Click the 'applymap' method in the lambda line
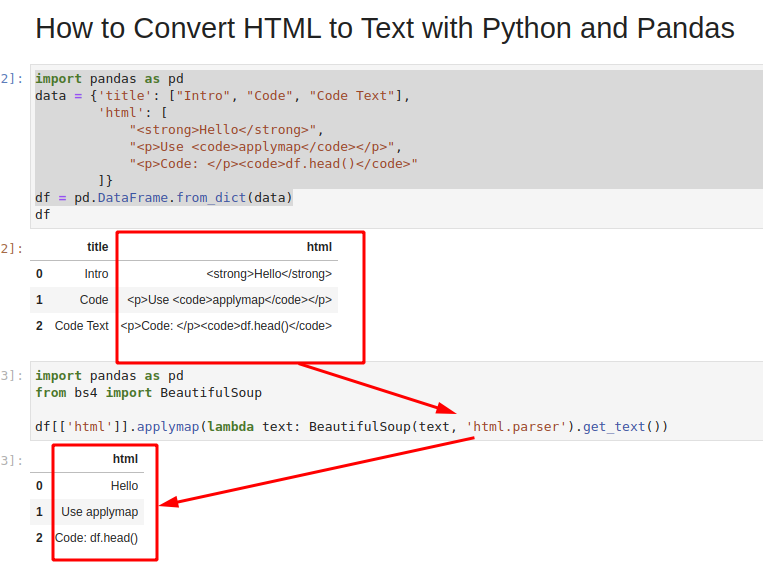The height and width of the screenshot is (566, 763). (x=168, y=427)
